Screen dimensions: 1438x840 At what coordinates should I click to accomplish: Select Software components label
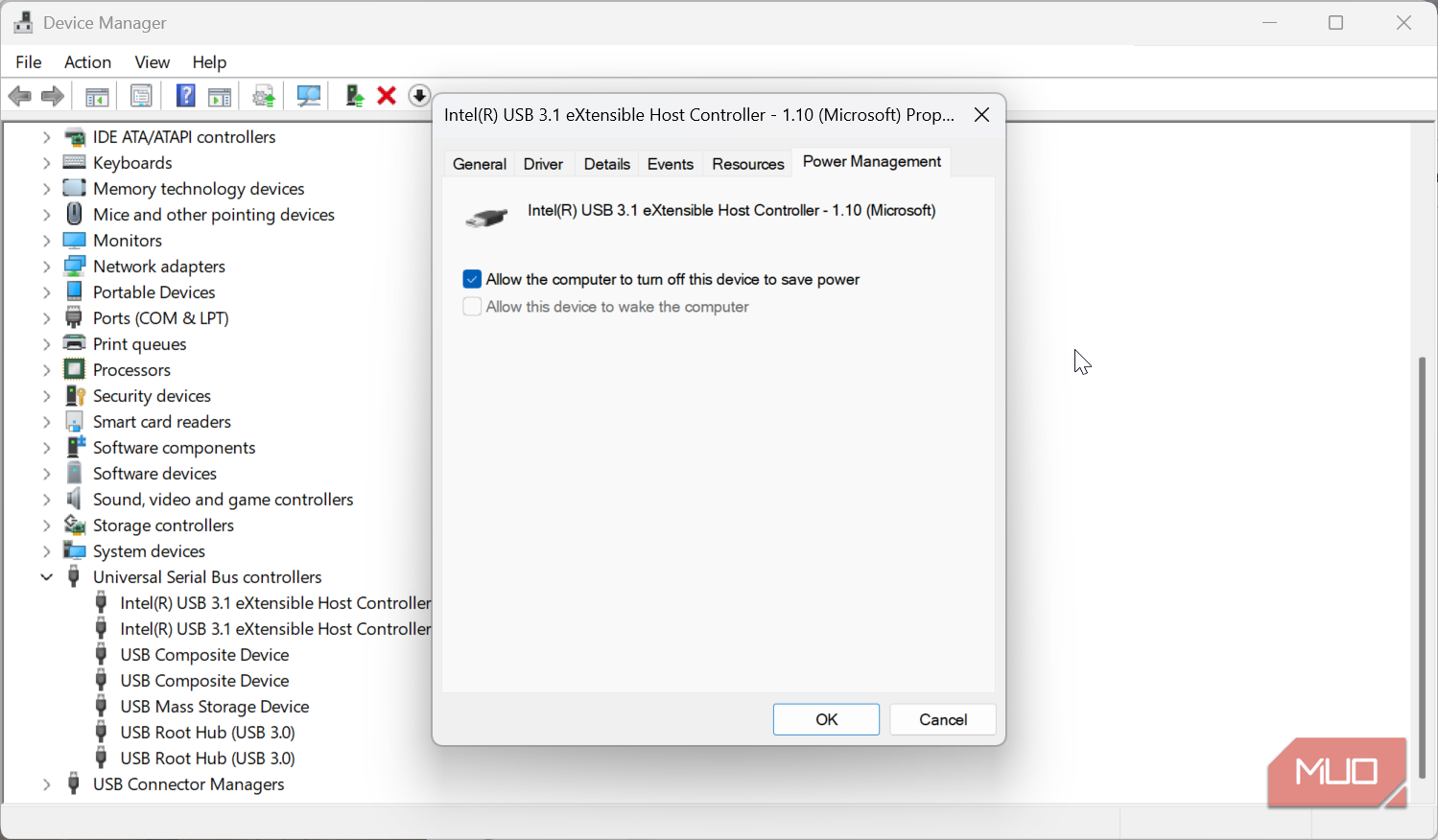(174, 448)
